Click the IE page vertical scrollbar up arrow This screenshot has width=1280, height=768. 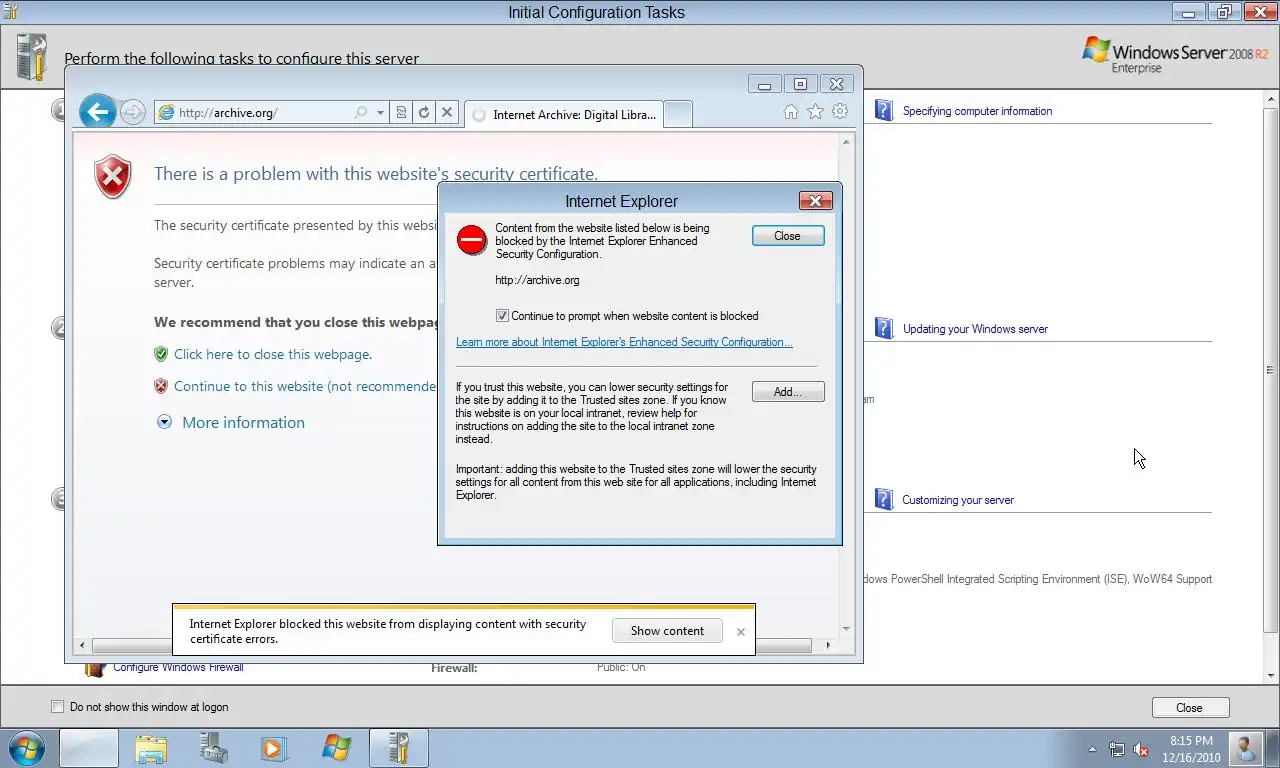[846, 141]
